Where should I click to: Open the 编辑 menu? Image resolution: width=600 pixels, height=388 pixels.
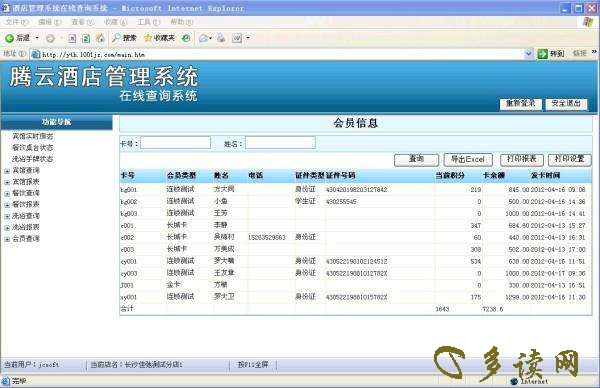click(x=50, y=22)
